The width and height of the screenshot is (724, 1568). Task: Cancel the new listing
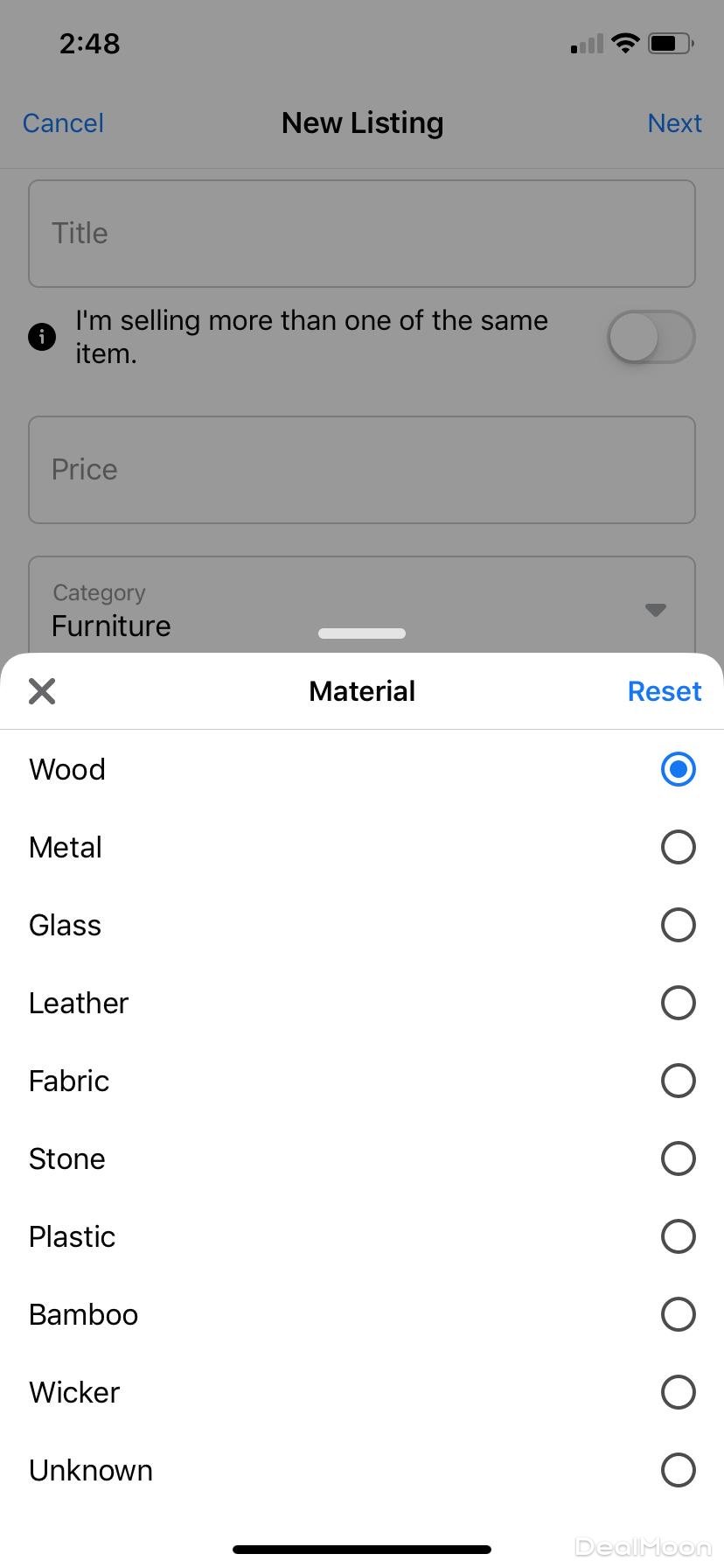click(63, 123)
